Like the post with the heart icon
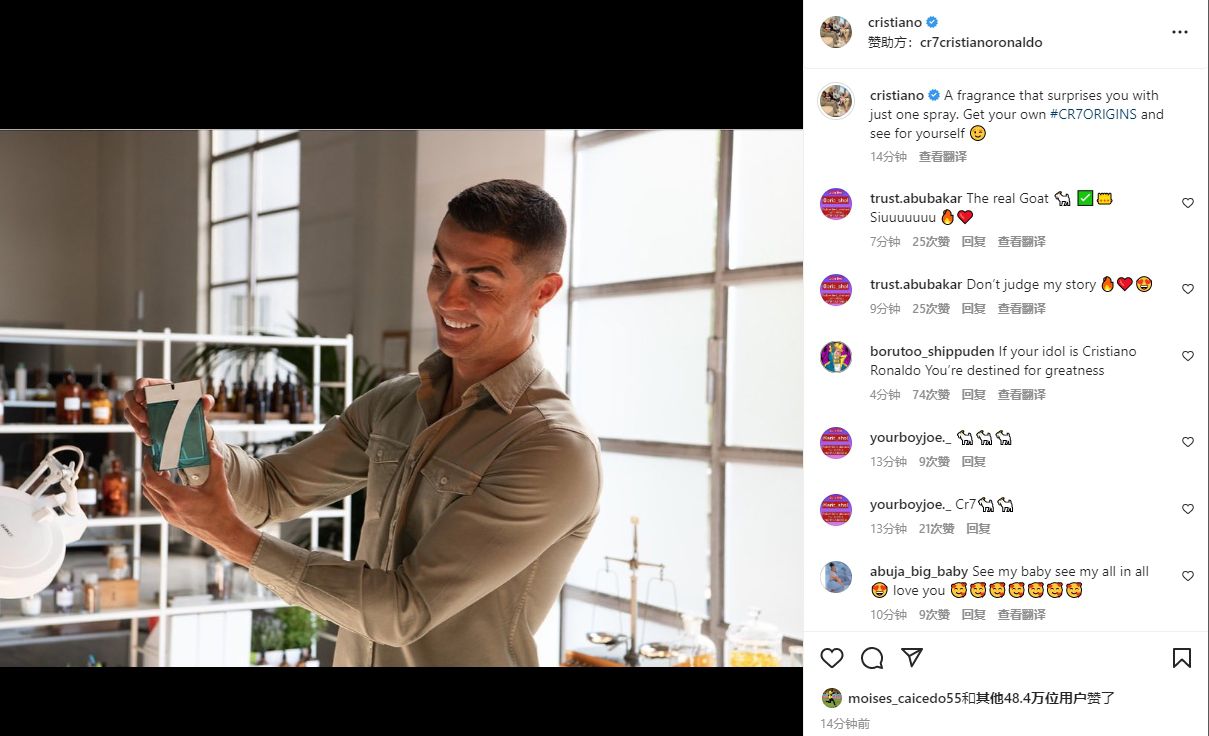 (832, 658)
